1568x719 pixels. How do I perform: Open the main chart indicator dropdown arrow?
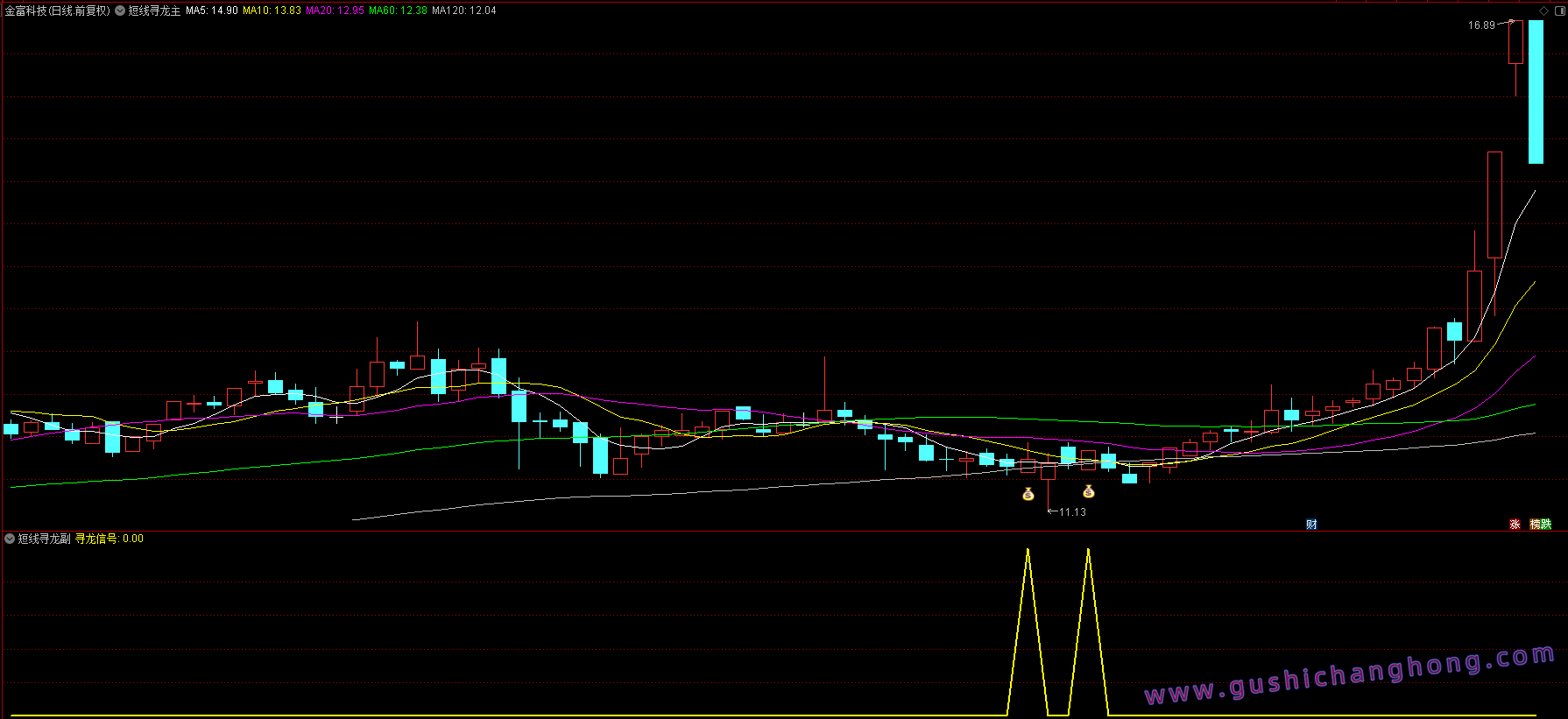pos(120,11)
